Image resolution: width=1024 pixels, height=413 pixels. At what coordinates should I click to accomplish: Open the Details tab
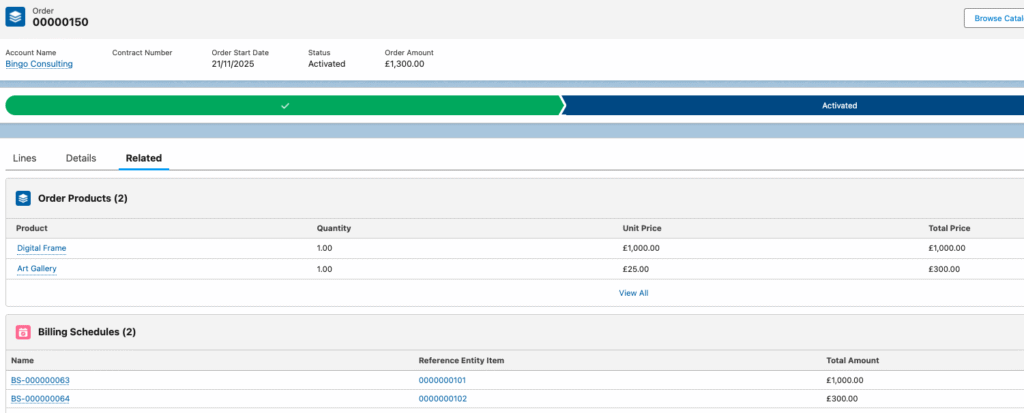pyautogui.click(x=81, y=158)
